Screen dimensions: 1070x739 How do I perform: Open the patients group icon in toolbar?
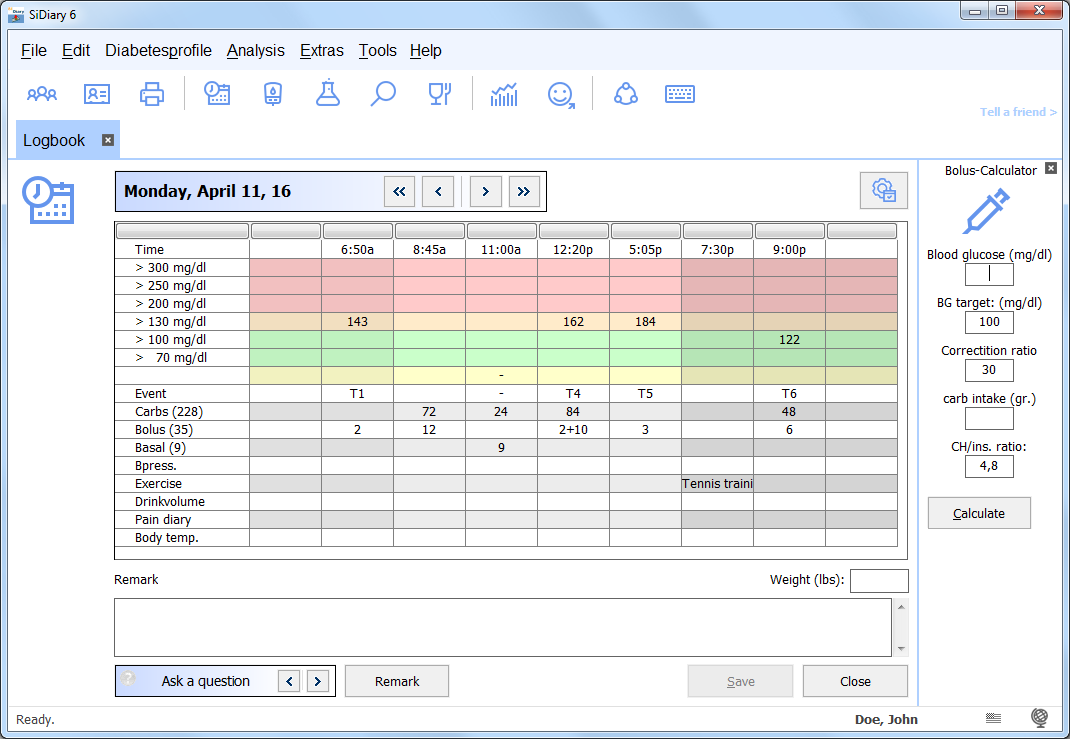coord(42,95)
